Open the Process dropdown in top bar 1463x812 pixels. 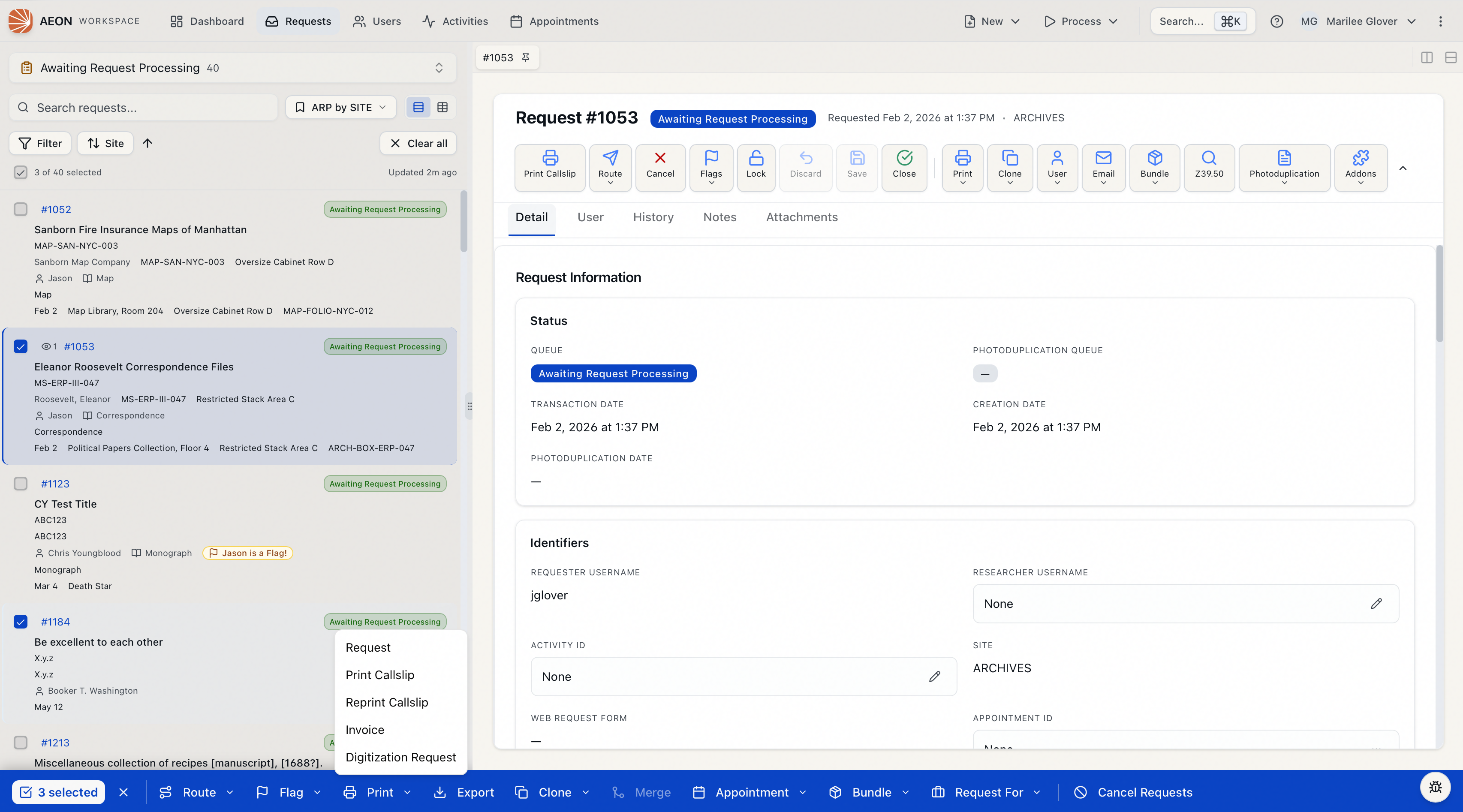(1081, 21)
